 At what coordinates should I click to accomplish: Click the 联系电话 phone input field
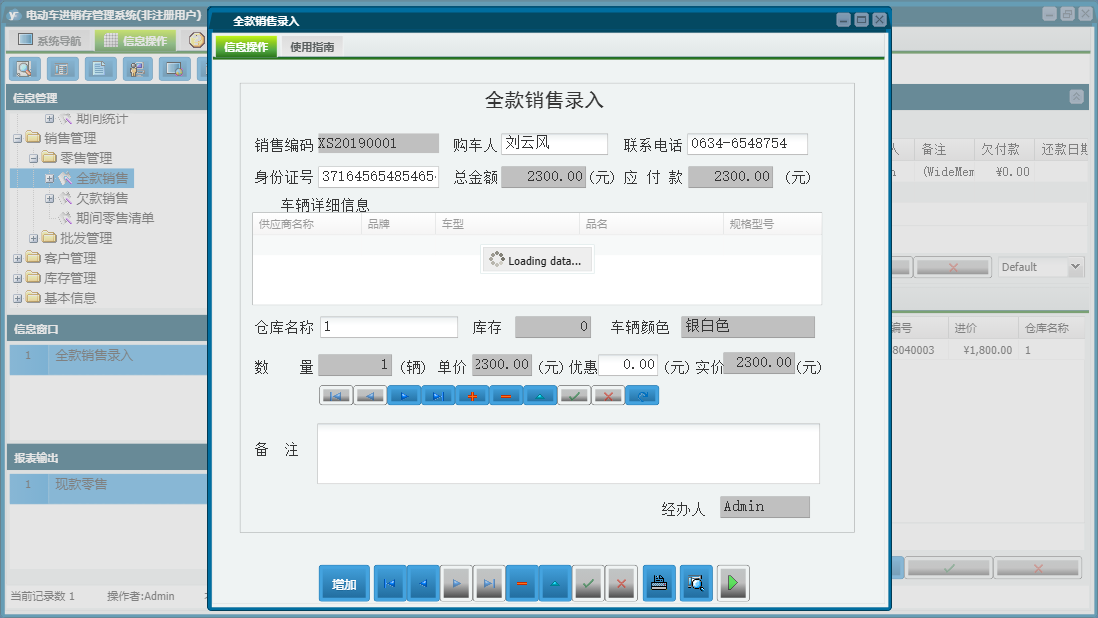click(747, 143)
